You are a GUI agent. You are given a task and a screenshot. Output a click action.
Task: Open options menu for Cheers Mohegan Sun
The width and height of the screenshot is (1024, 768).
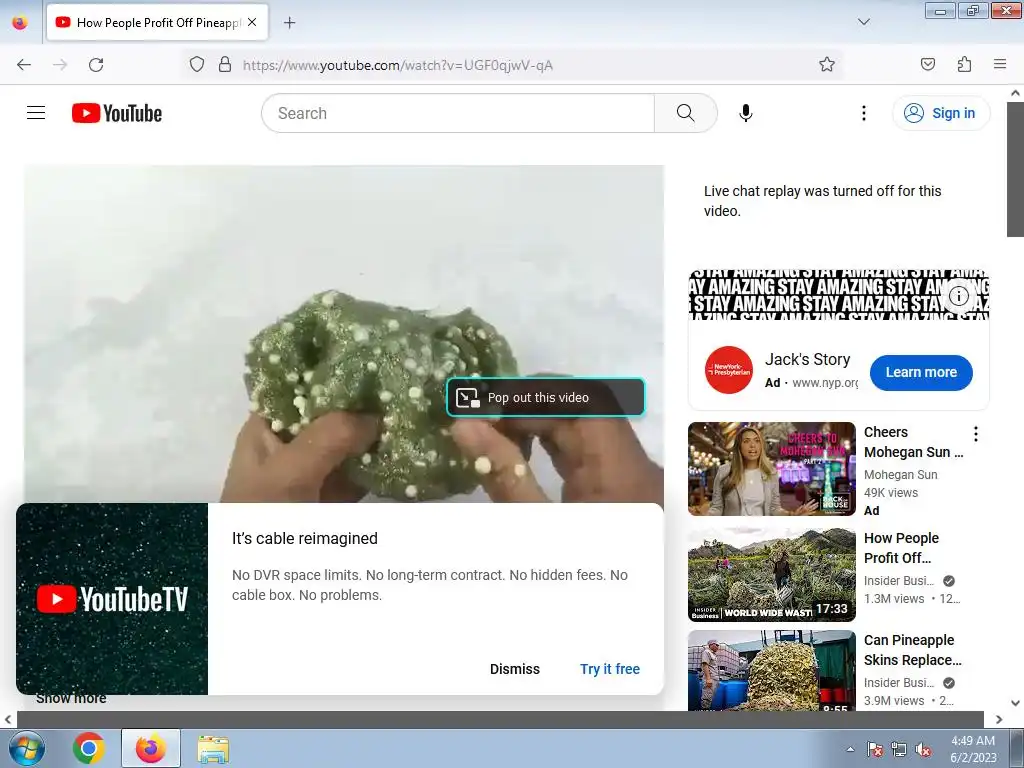pos(976,434)
